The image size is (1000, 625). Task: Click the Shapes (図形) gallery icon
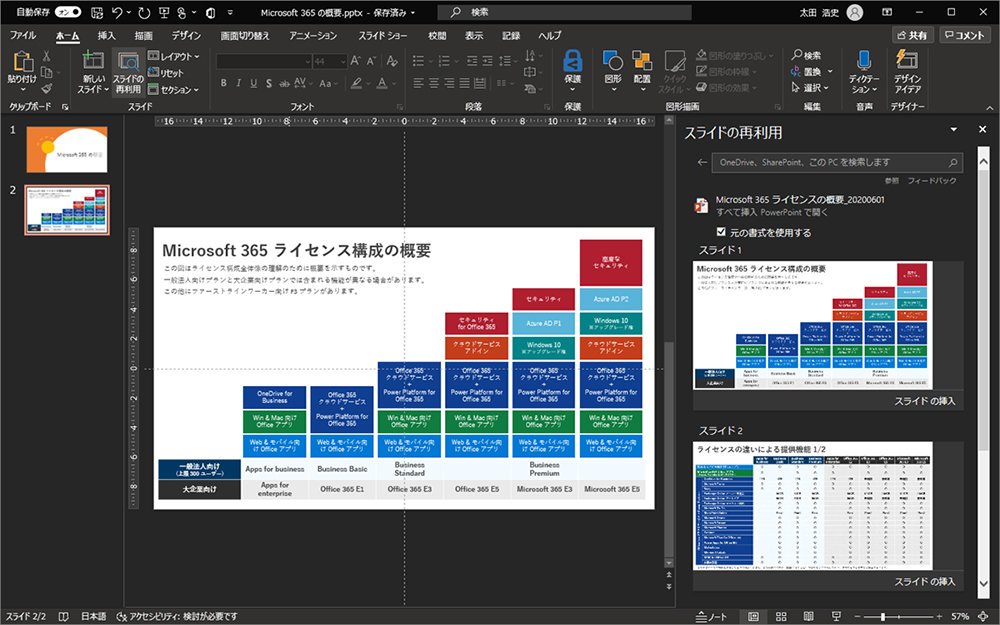coord(613,61)
